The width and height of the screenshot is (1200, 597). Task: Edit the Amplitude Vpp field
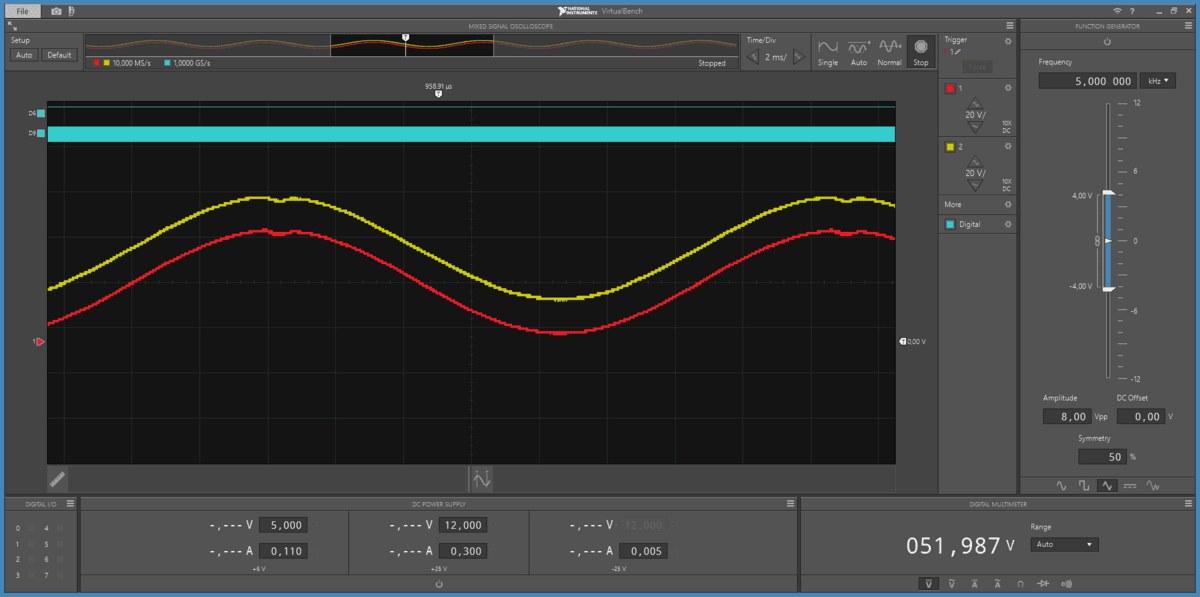click(x=1066, y=416)
